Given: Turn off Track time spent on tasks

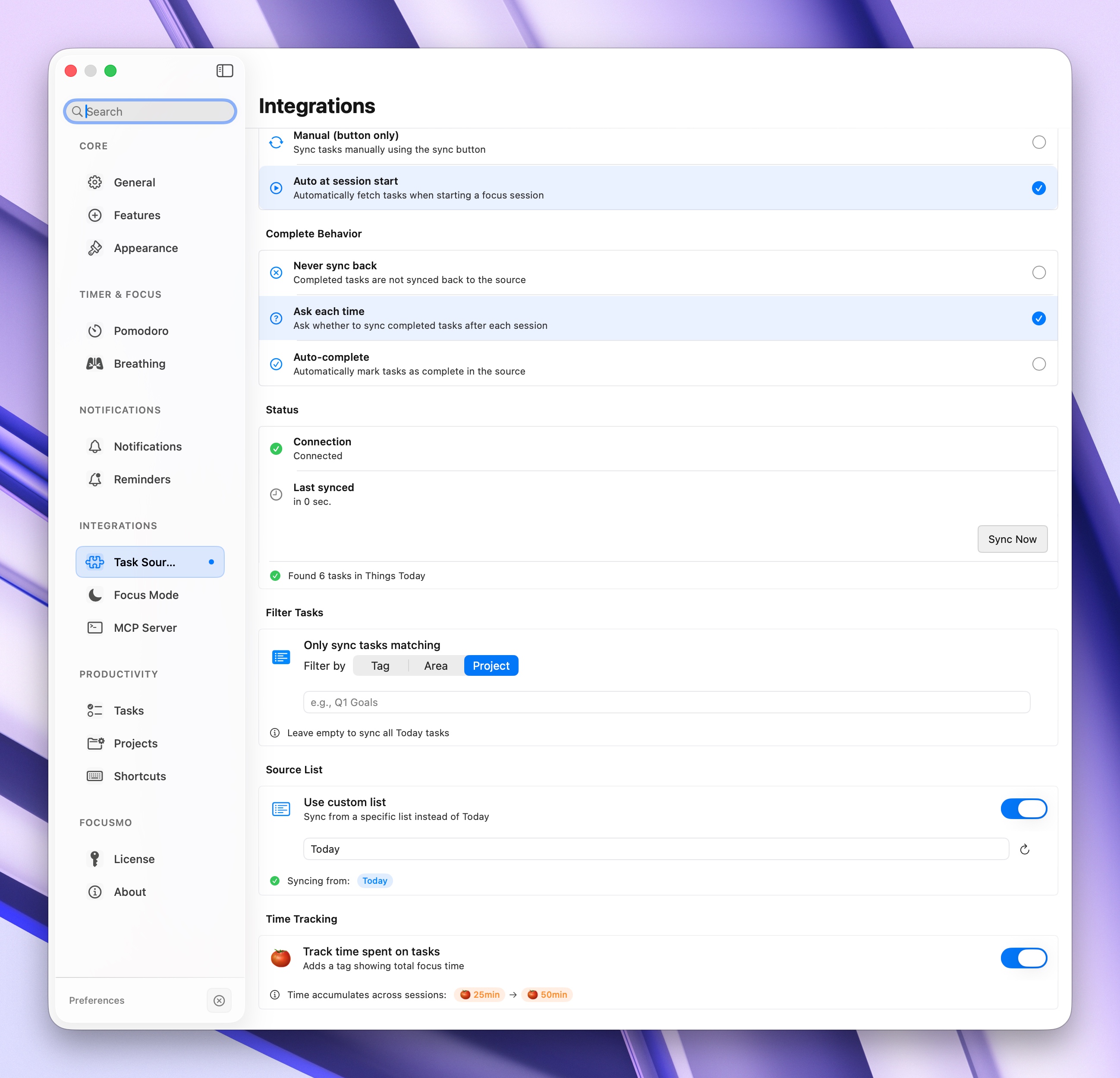Looking at the screenshot, I should click(1023, 958).
